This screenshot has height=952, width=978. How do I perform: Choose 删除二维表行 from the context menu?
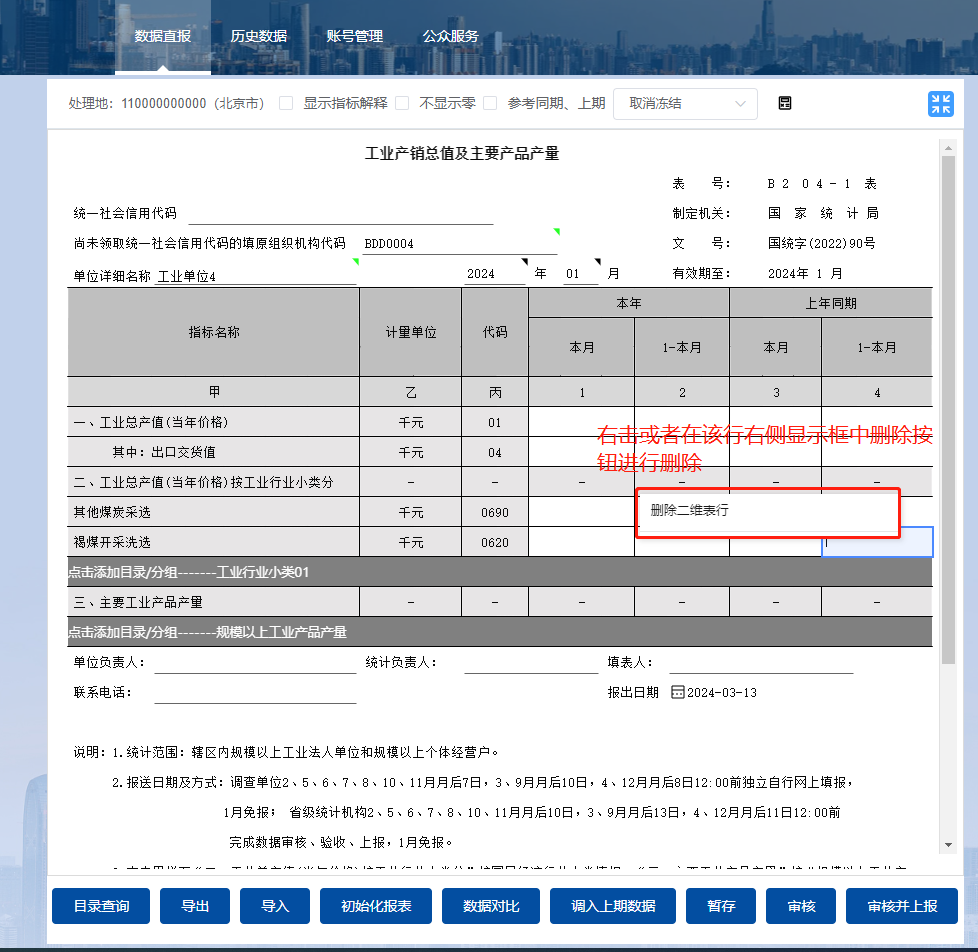[689, 510]
